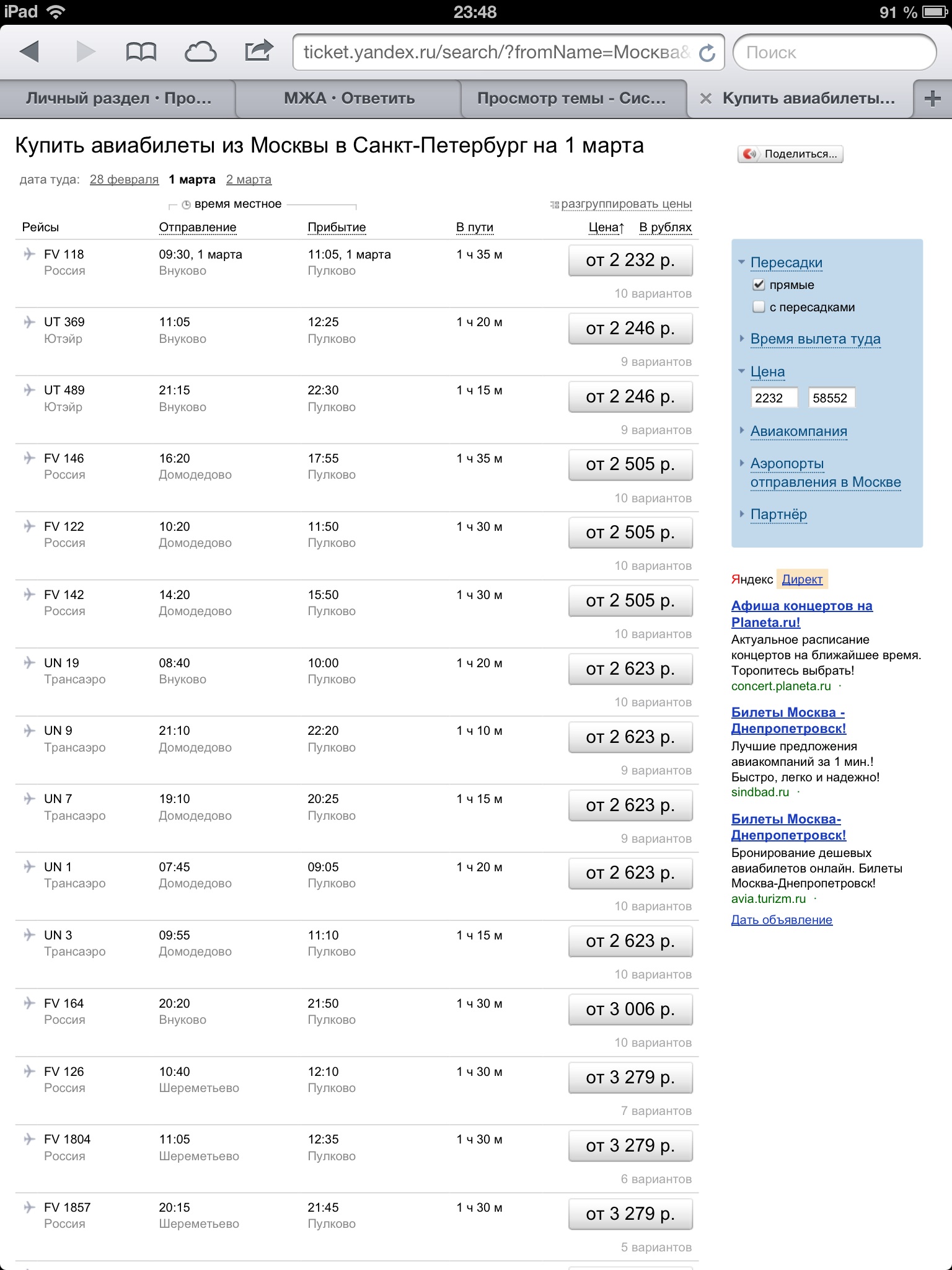Click the airplane icon beside UT 369
This screenshot has height=1270, width=952.
point(29,322)
